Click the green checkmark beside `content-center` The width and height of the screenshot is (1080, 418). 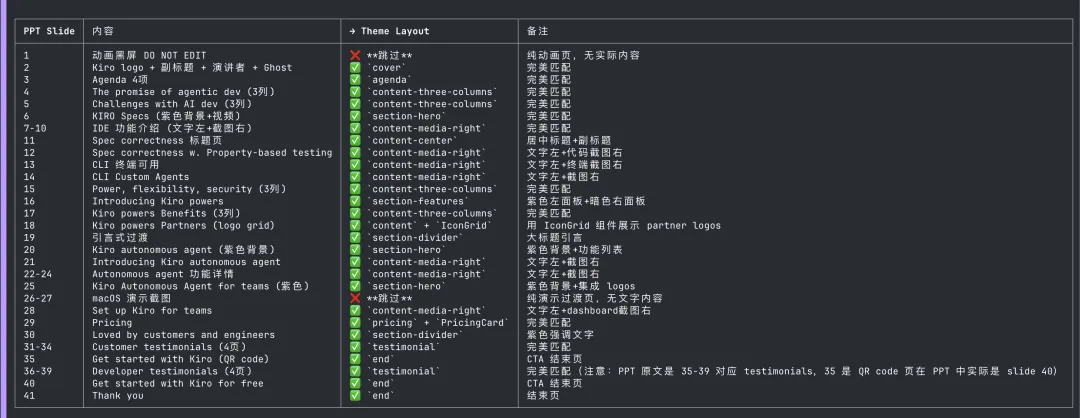355,140
